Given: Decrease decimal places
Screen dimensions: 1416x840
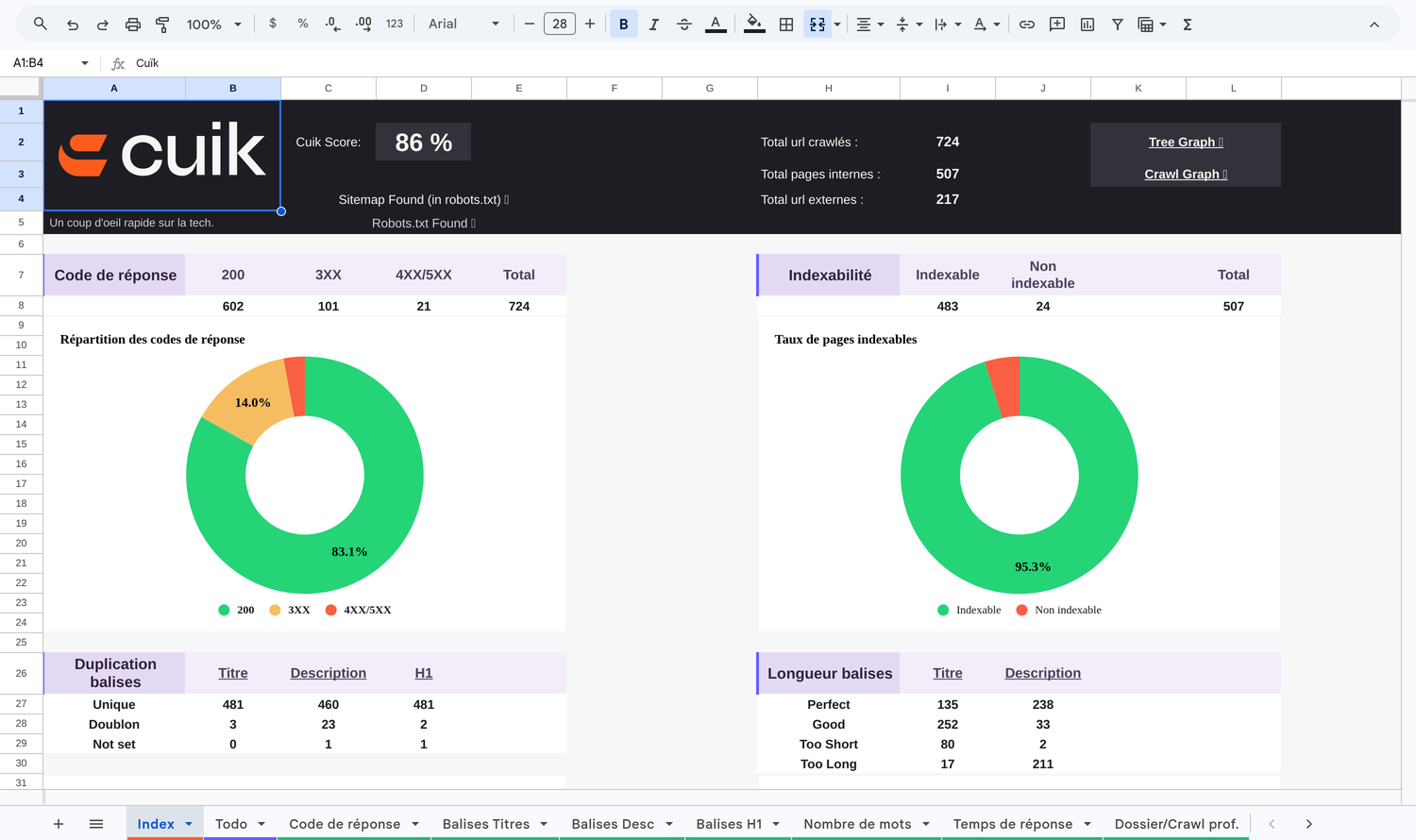Looking at the screenshot, I should tap(332, 24).
